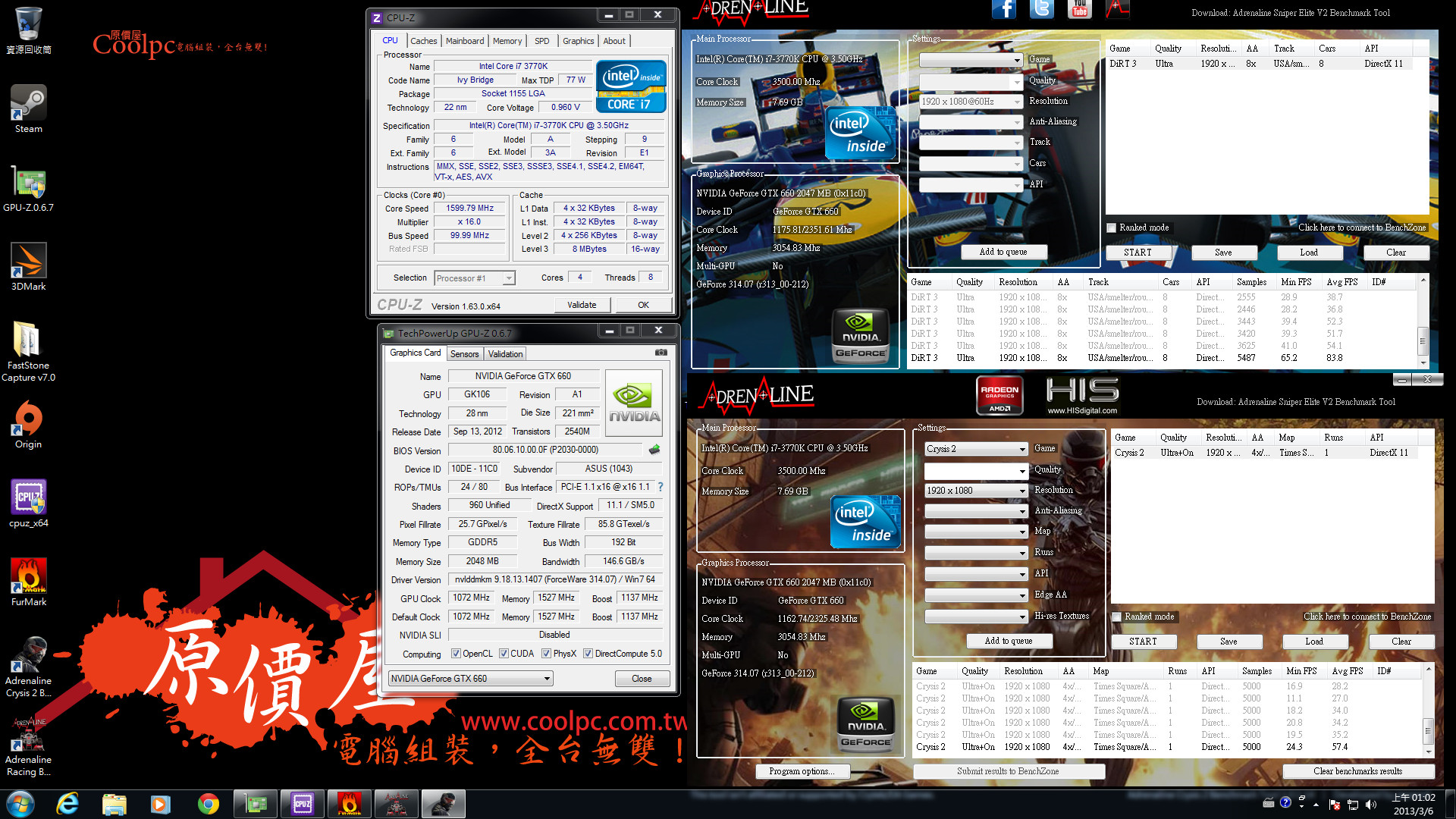Viewport: 1456px width, 819px height.
Task: Switch to the SPD tab in CPU-Z
Action: pyautogui.click(x=541, y=41)
